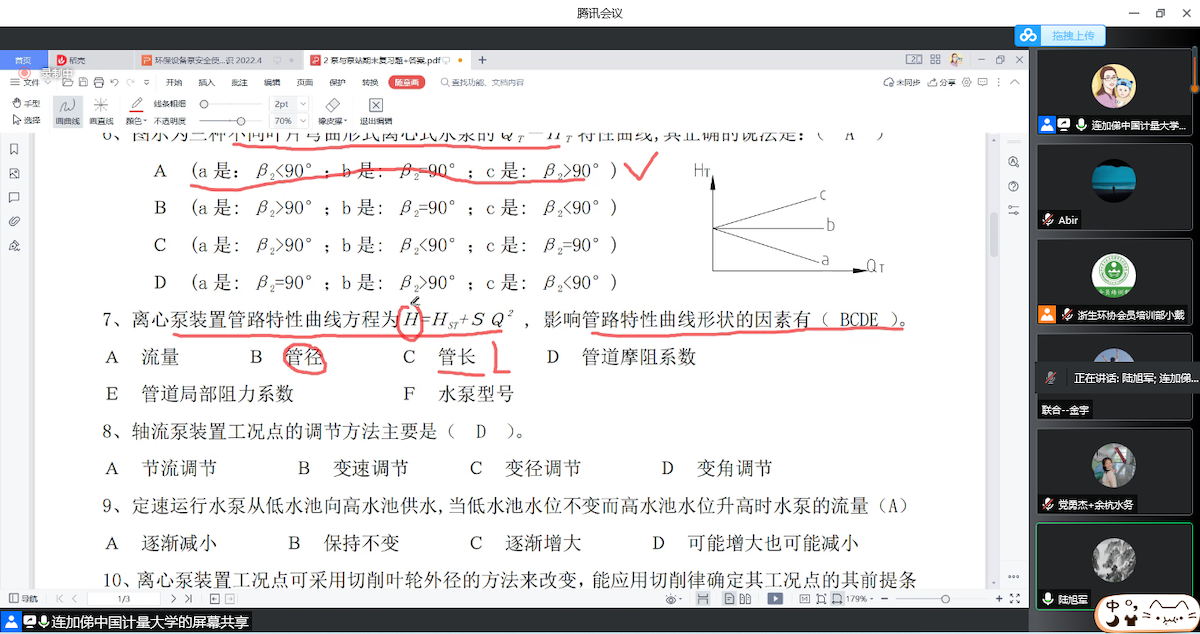The image size is (1200, 634).
Task: Select the 选择 pointer tool
Action: pyautogui.click(x=26, y=120)
